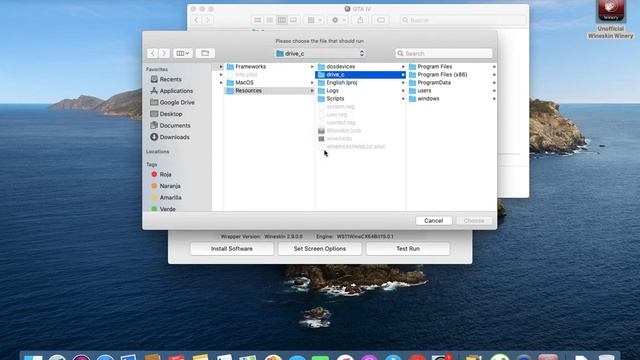Image resolution: width=640 pixels, height=360 pixels.
Task: Click the dialog Search field
Action: (x=444, y=53)
